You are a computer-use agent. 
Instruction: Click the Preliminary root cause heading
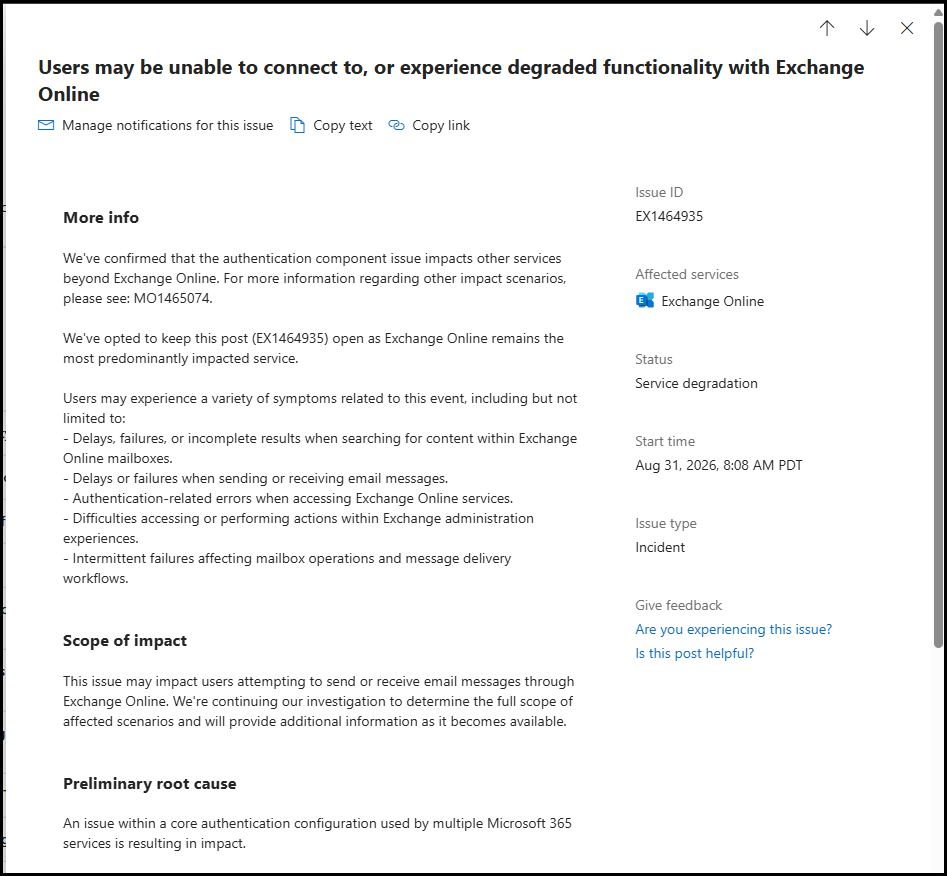(x=150, y=784)
